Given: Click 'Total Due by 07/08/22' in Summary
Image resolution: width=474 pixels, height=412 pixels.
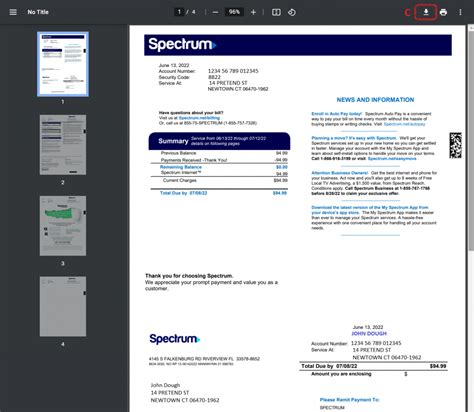Looking at the screenshot, I should point(184,193).
